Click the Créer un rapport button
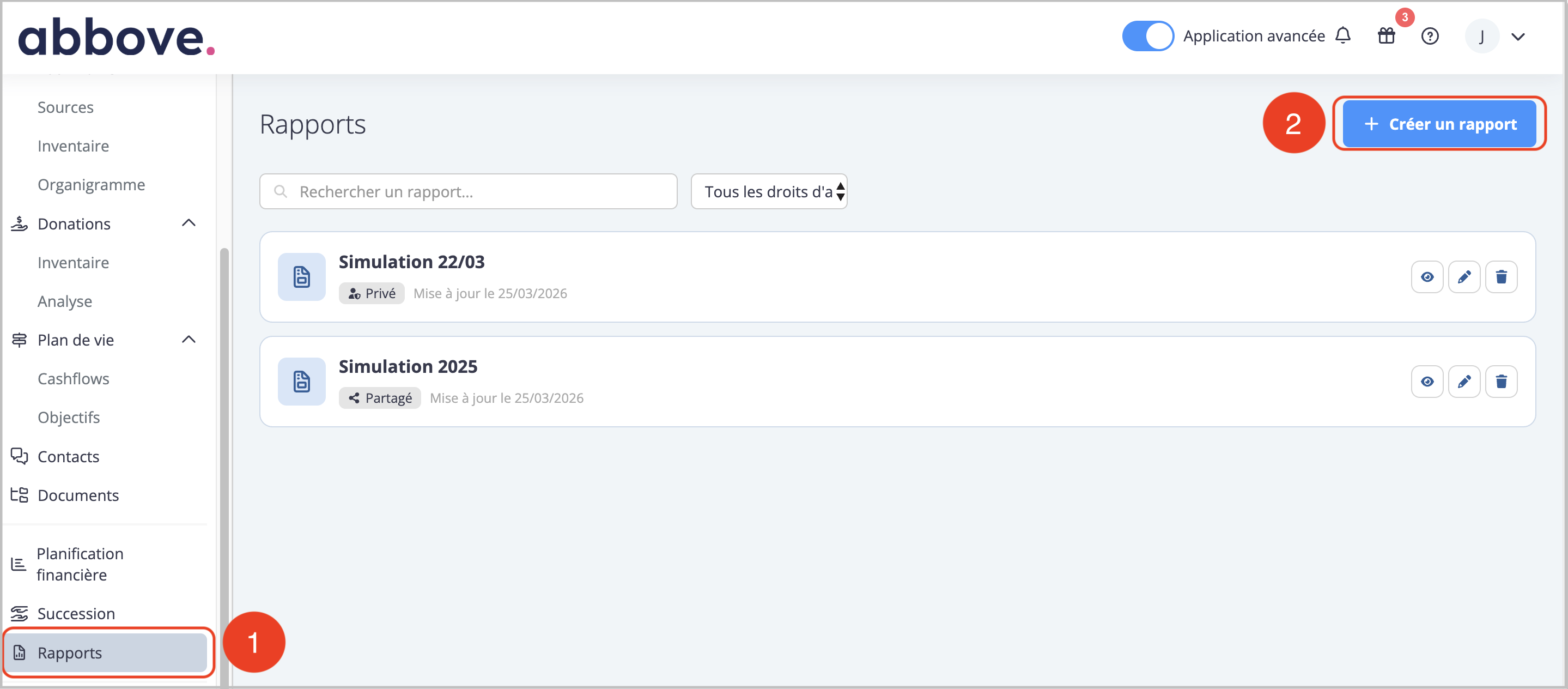 [1439, 124]
